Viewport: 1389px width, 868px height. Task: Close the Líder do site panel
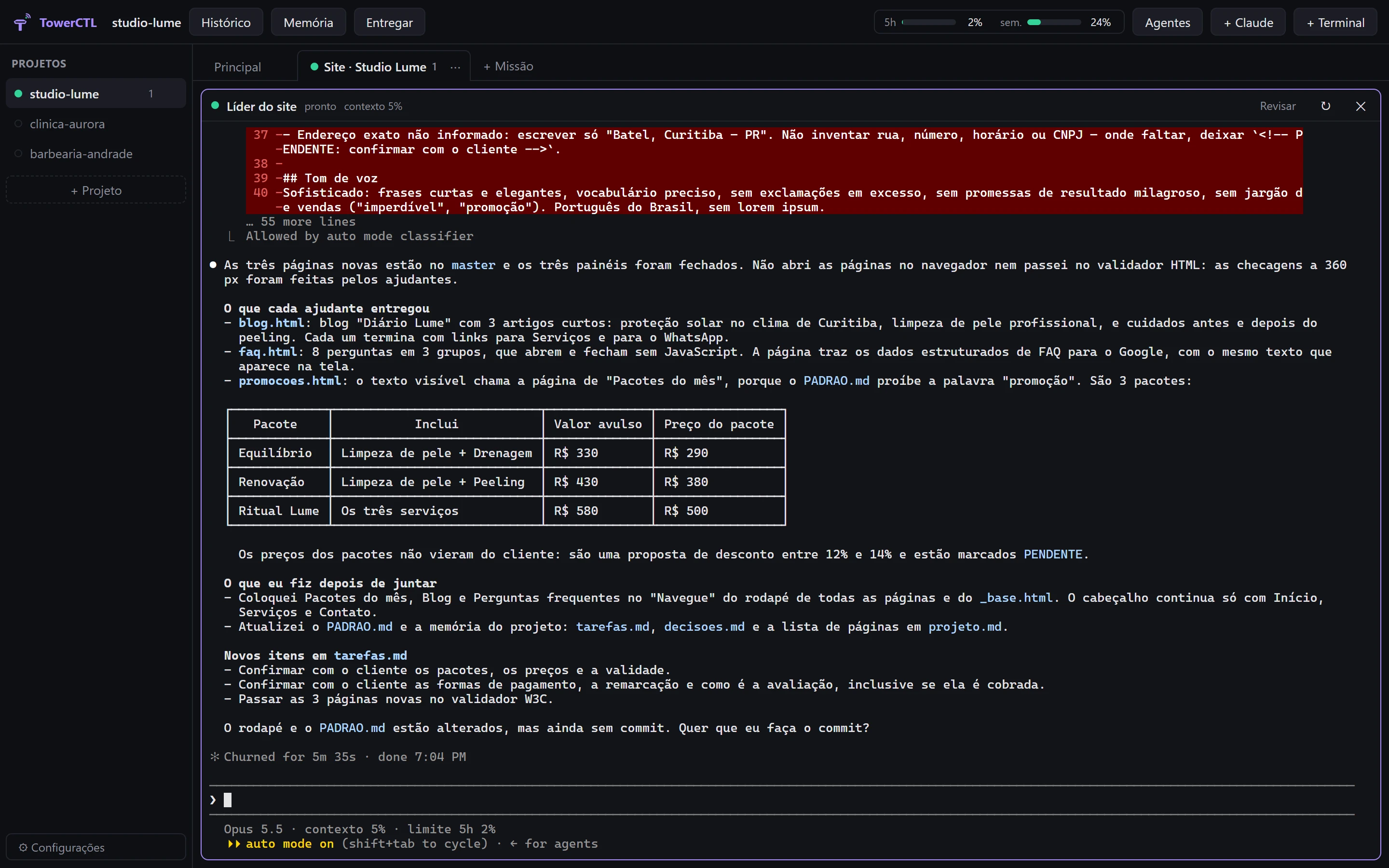[x=1360, y=106]
